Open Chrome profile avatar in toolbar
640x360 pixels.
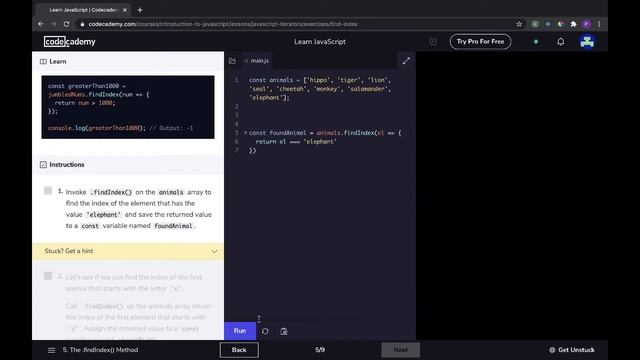click(587, 24)
